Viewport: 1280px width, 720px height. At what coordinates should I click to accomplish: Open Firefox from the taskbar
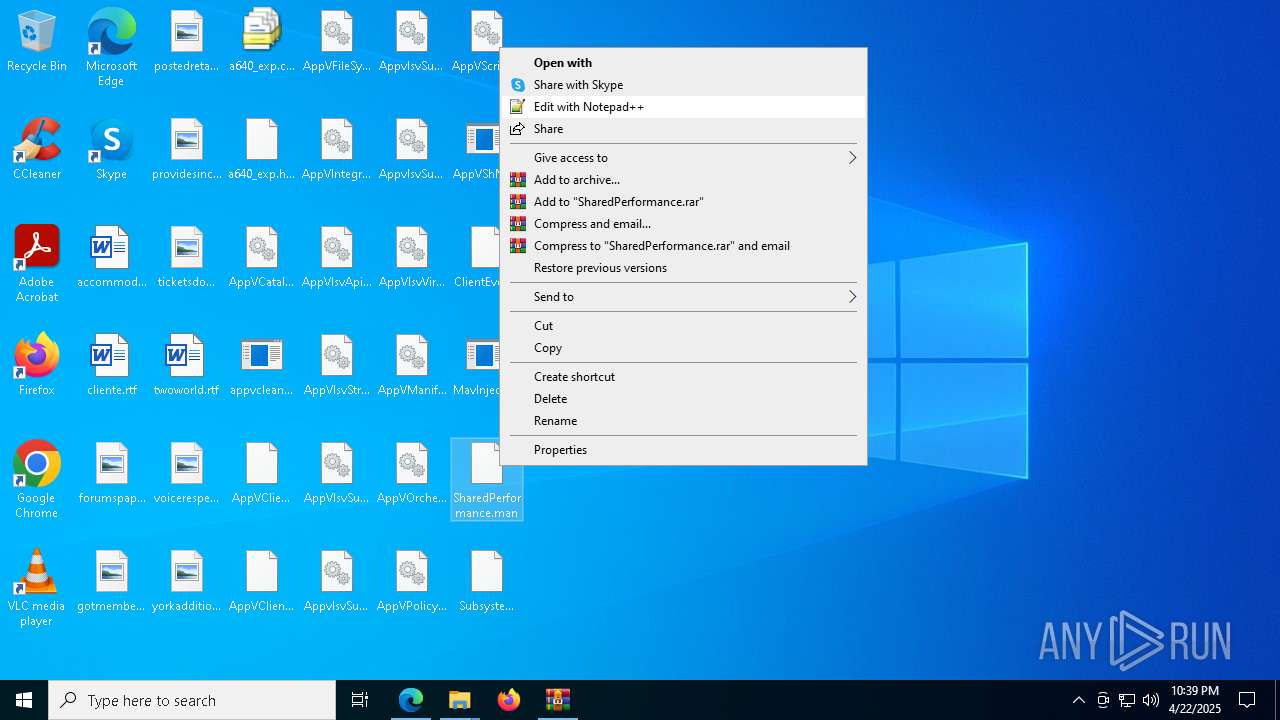508,700
